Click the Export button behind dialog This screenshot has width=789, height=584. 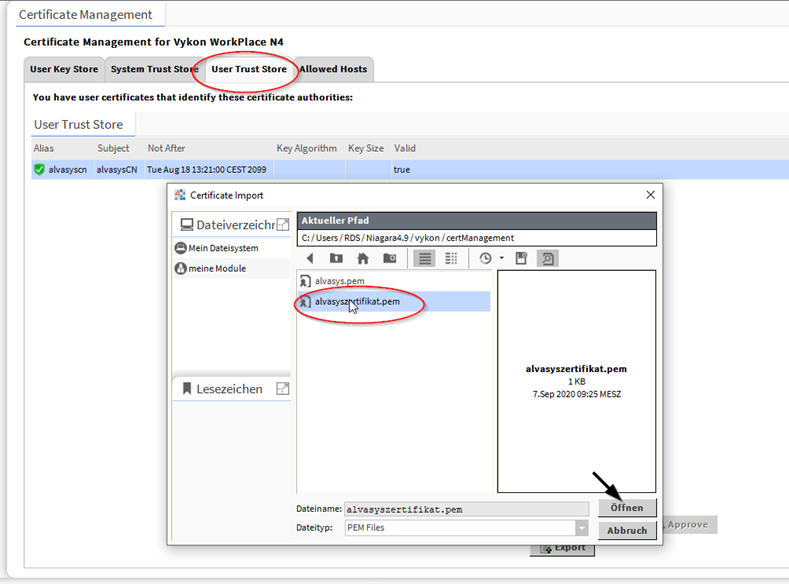(563, 550)
